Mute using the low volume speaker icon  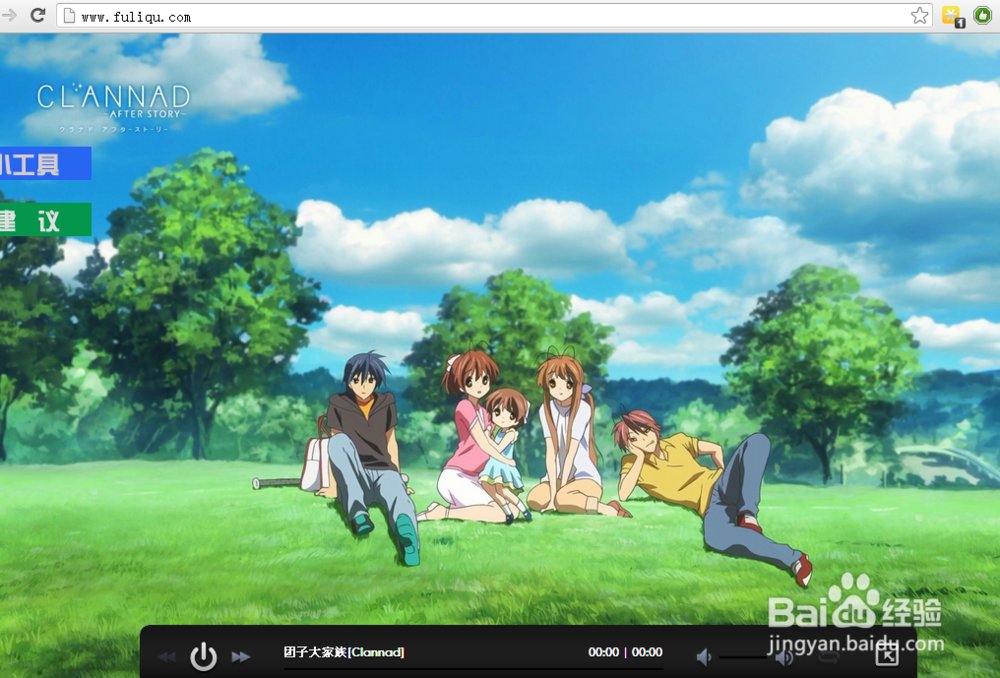(704, 656)
